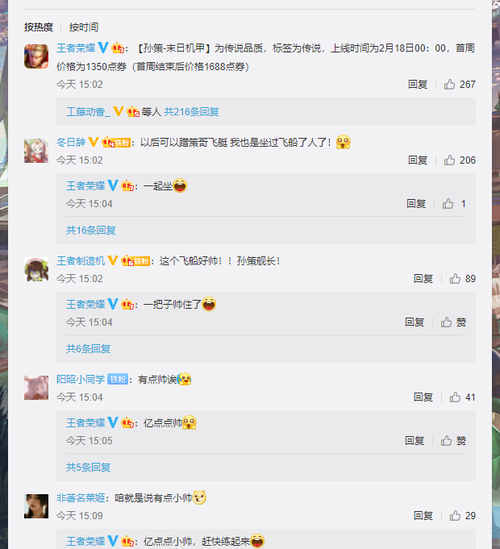Like 王者制造机's comment with 89 likes
Viewport: 500px width, 549px height.
462,279
